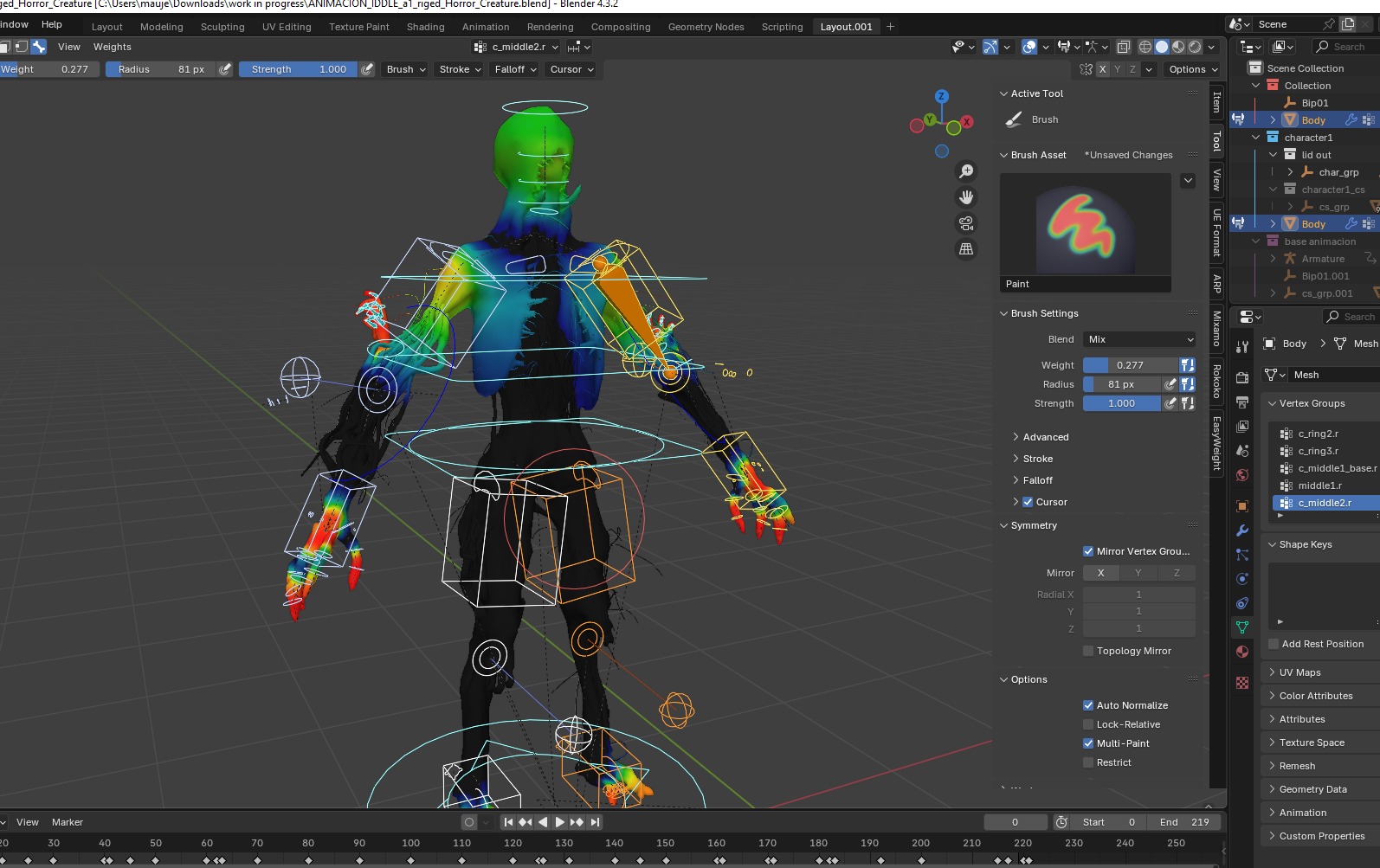The width and height of the screenshot is (1380, 868).
Task: Open the Modifiers wrench tab icon
Action: (1242, 530)
